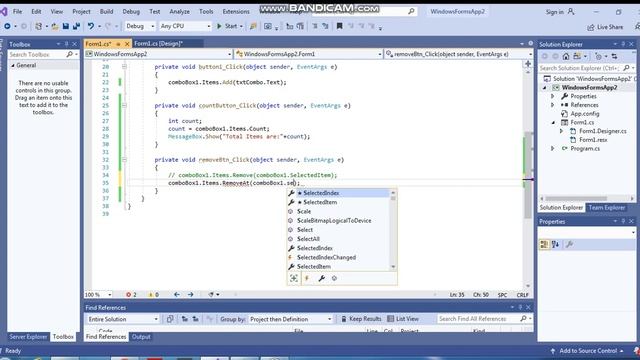The height and width of the screenshot is (360, 640).
Task: Toggle auto-hide pin on Find References panel
Action: click(x=520, y=307)
